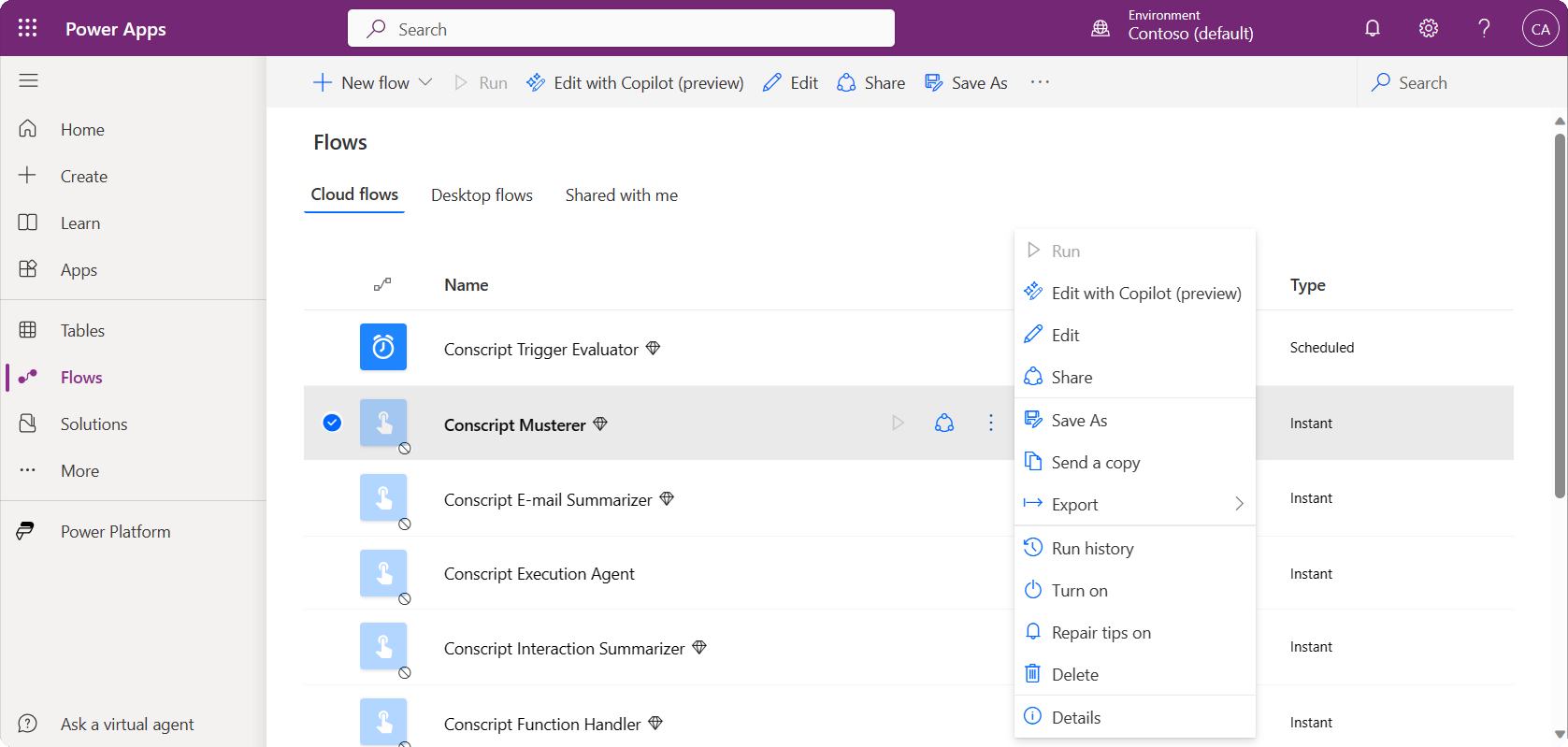Viewport: 1568px width, 747px height.
Task: Click the Flows page search box
Action: (1454, 82)
